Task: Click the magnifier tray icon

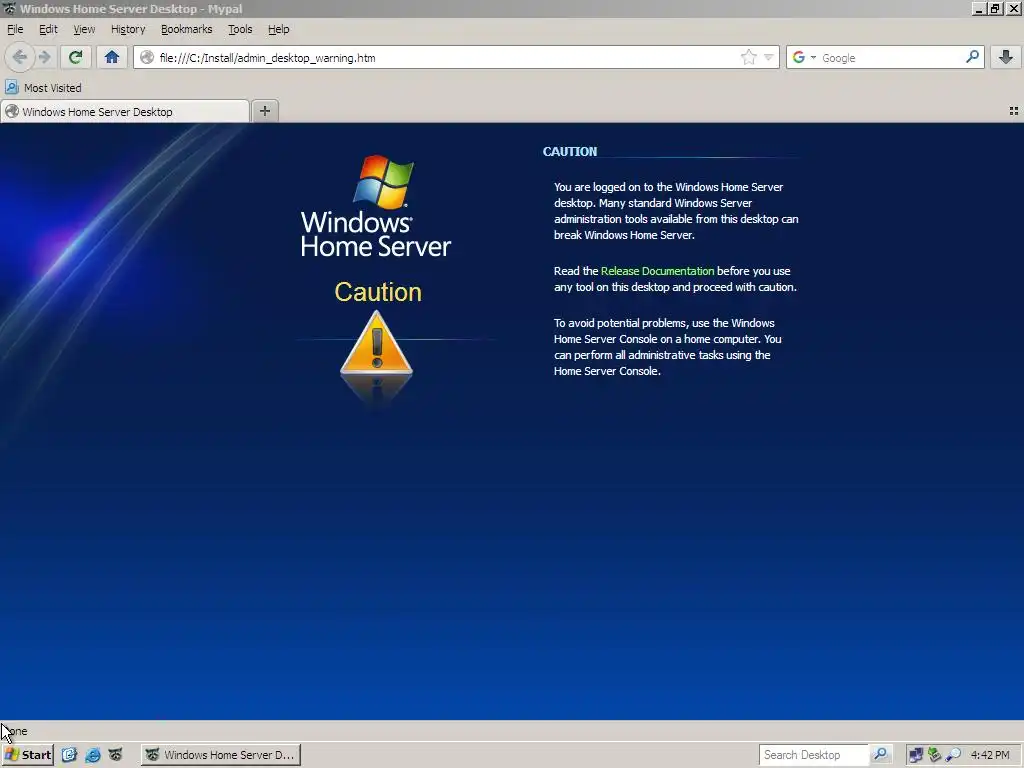Action: 953,755
